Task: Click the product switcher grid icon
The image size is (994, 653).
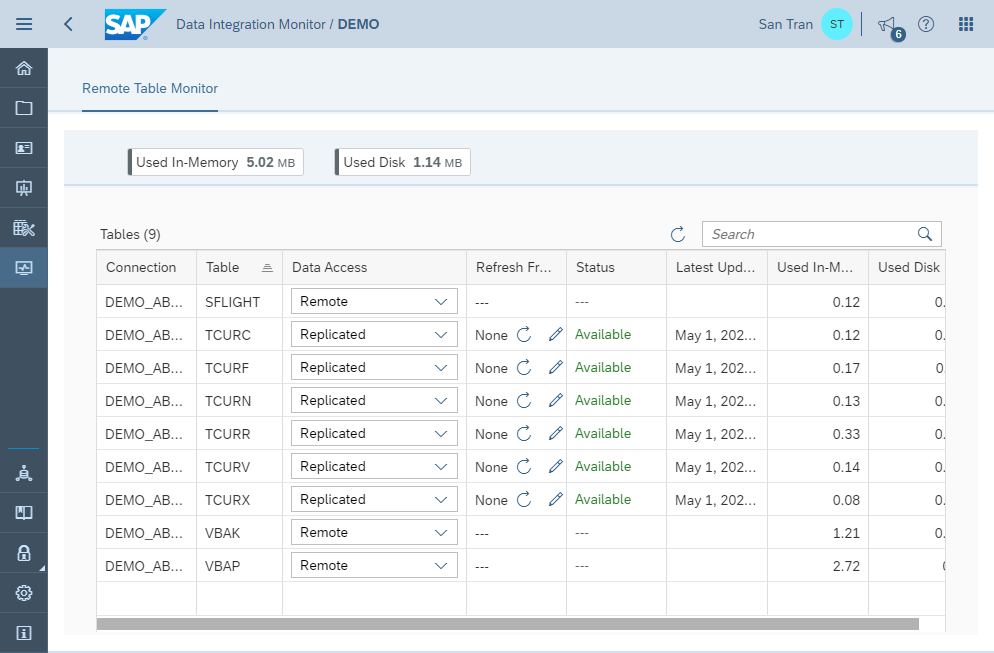Action: (x=965, y=24)
